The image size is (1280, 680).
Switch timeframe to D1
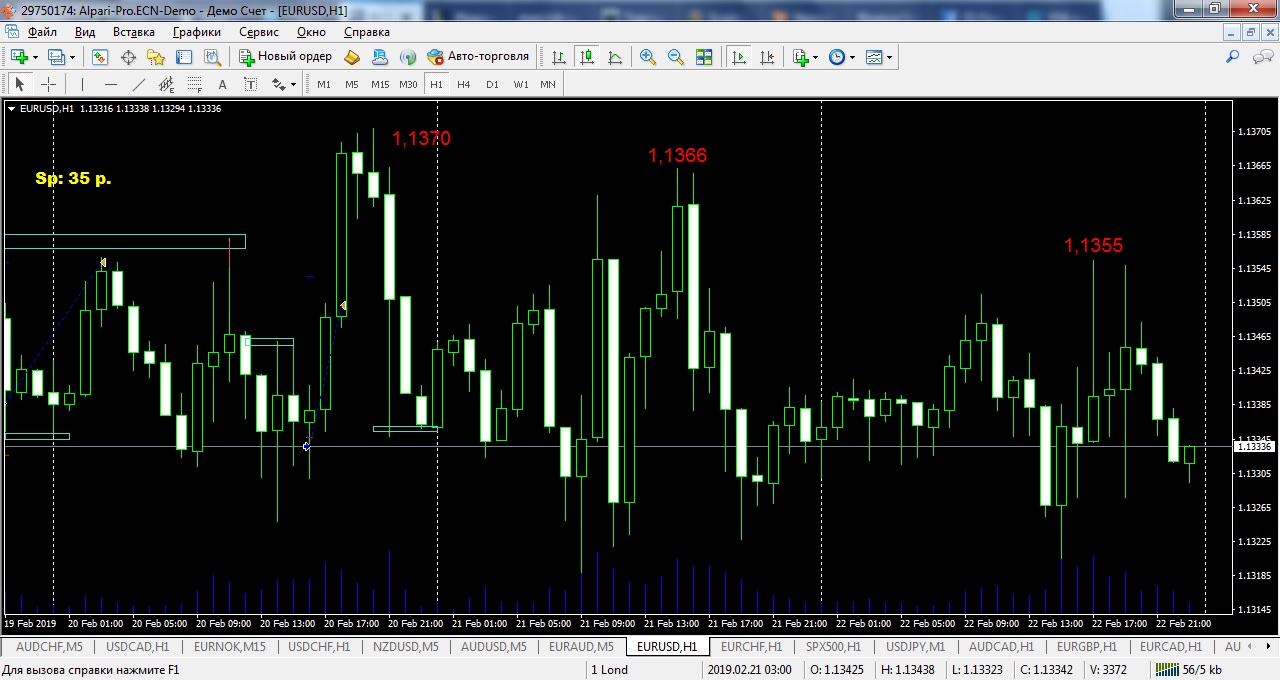492,84
